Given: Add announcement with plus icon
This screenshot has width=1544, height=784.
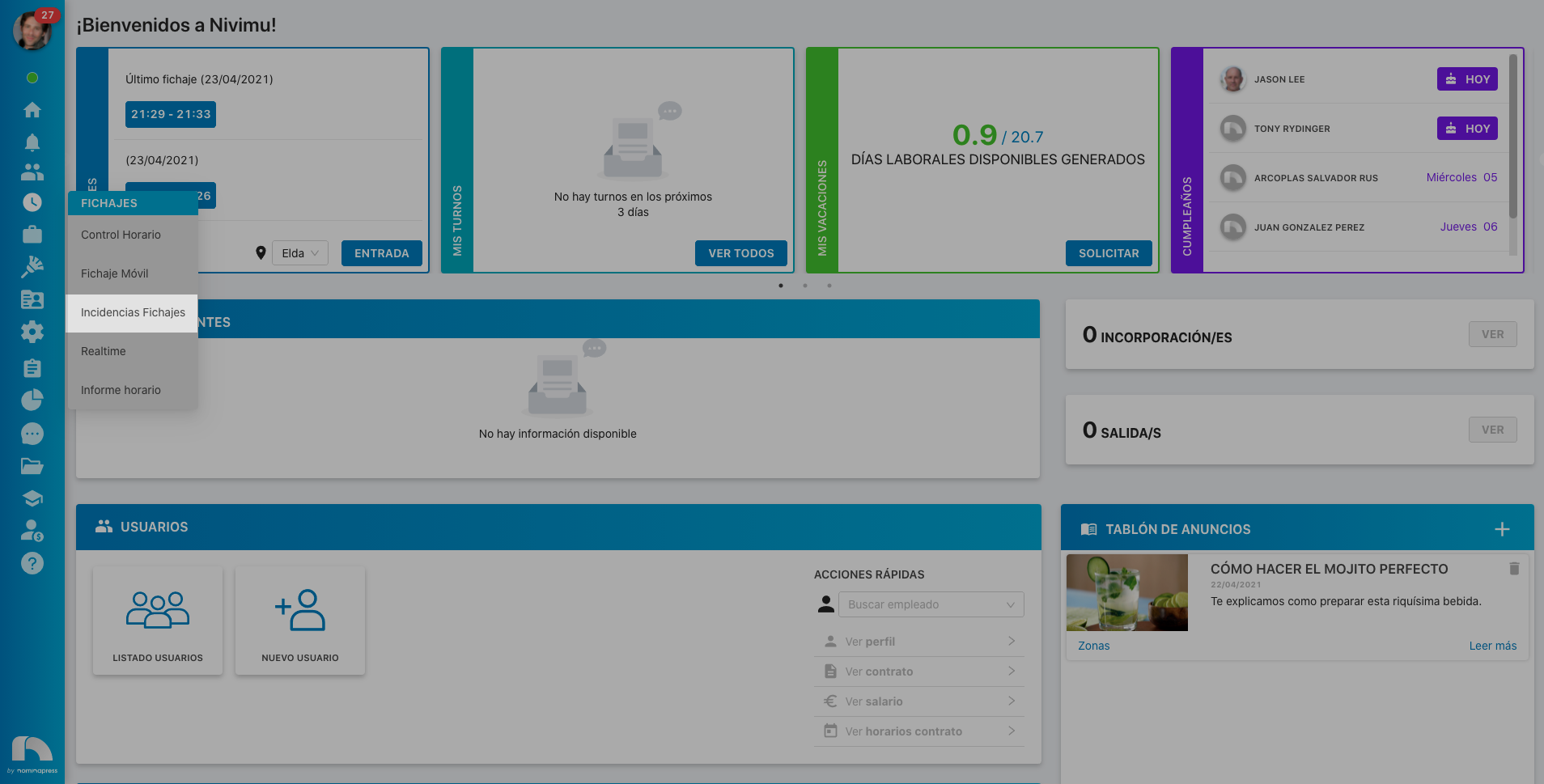Looking at the screenshot, I should 1502,529.
